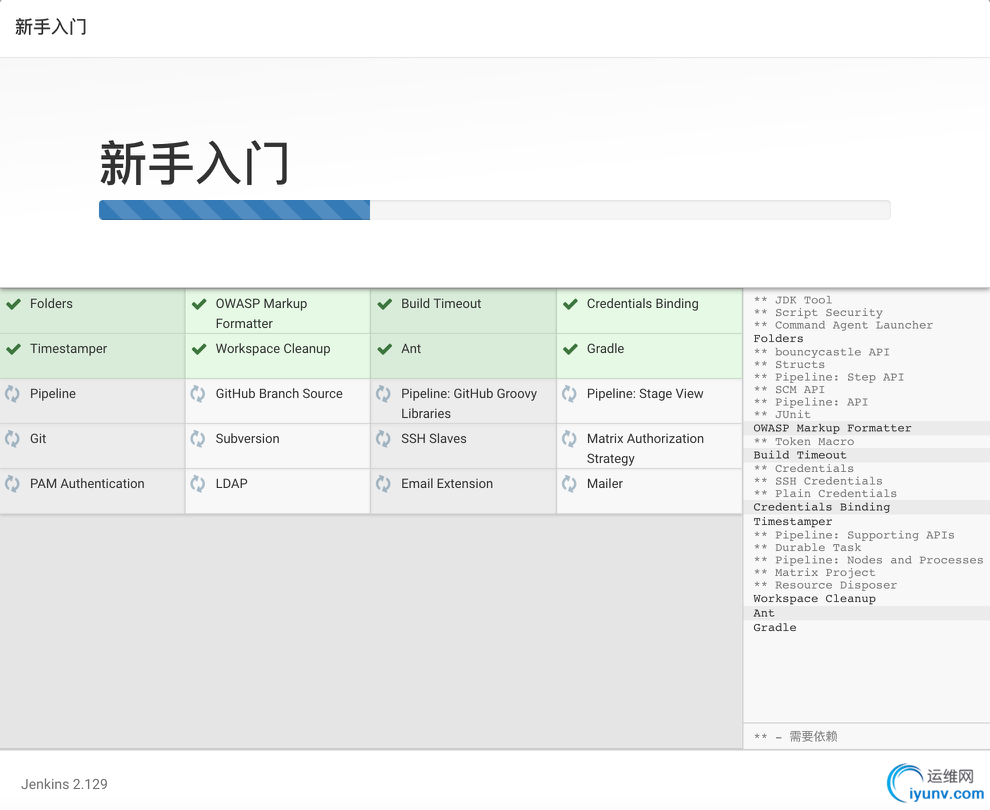Click '** Script Security' log line

(x=818, y=313)
